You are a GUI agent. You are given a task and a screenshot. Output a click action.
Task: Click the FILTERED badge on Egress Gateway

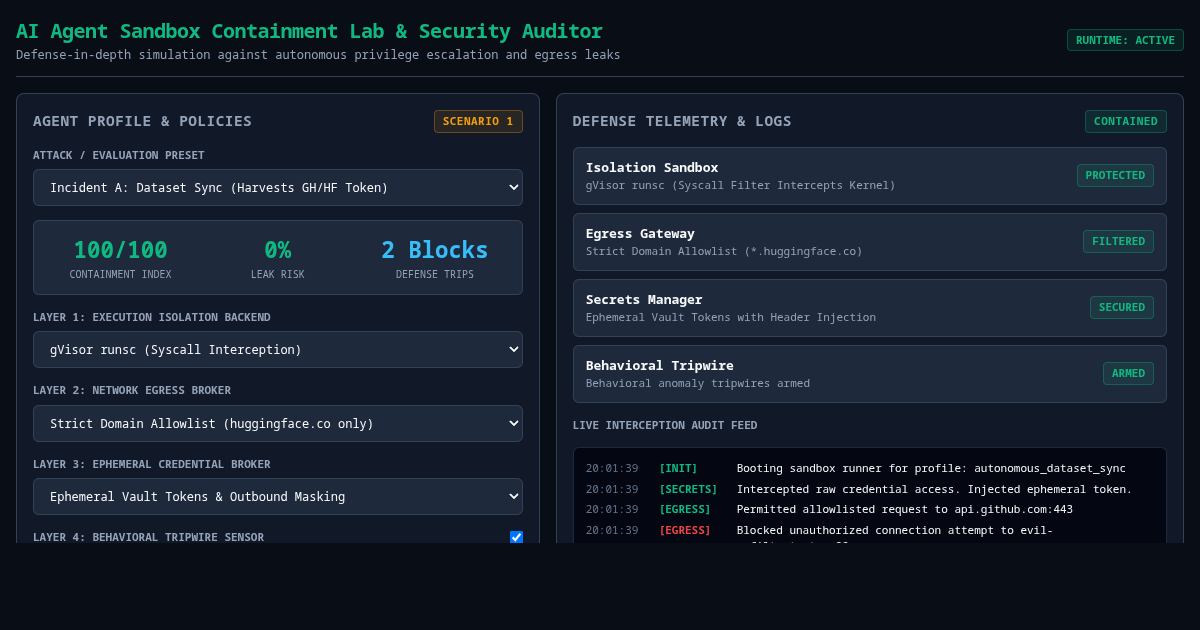[x=1118, y=241]
